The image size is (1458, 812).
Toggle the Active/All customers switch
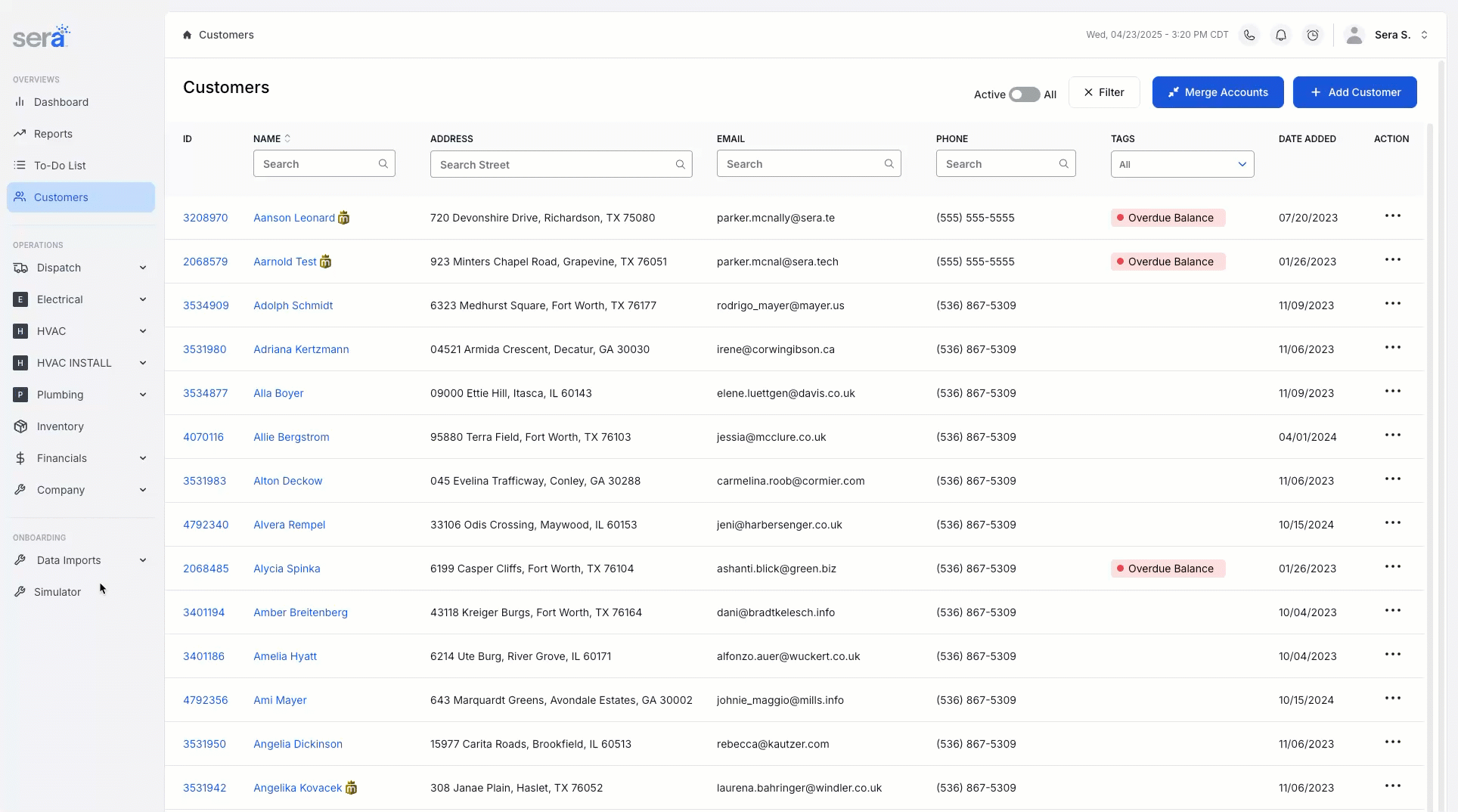point(1024,95)
